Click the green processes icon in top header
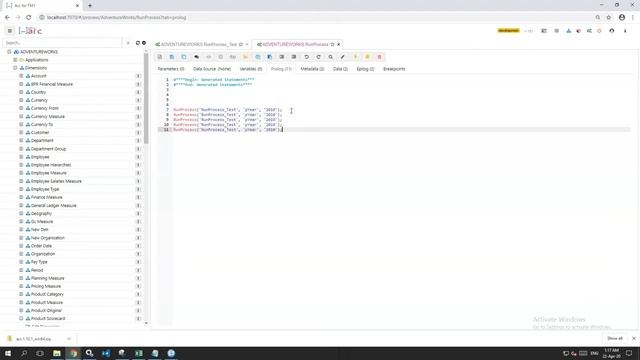Screen dimensions: 640x360 point(589,31)
